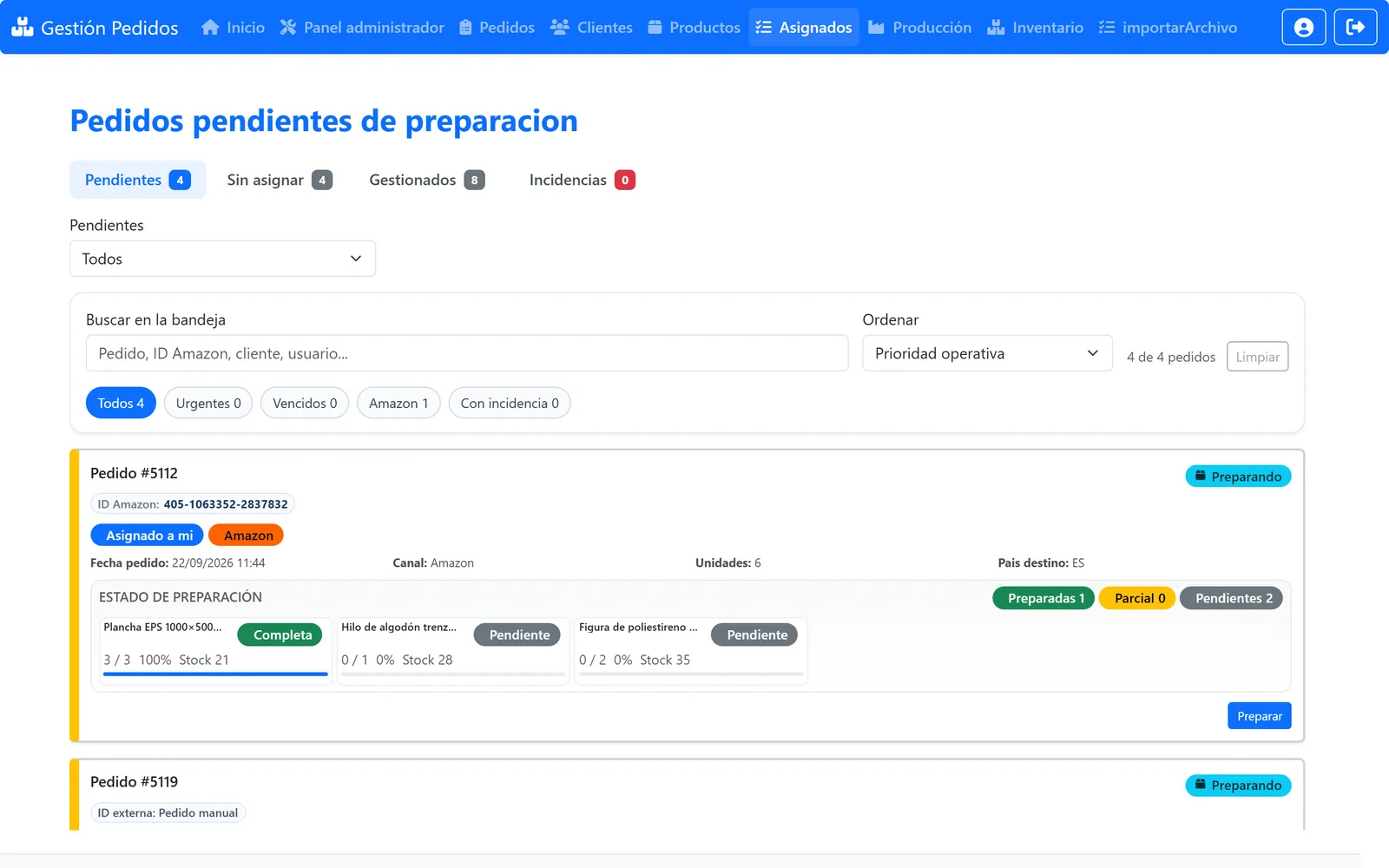Click the Producción factory icon

coord(877,27)
